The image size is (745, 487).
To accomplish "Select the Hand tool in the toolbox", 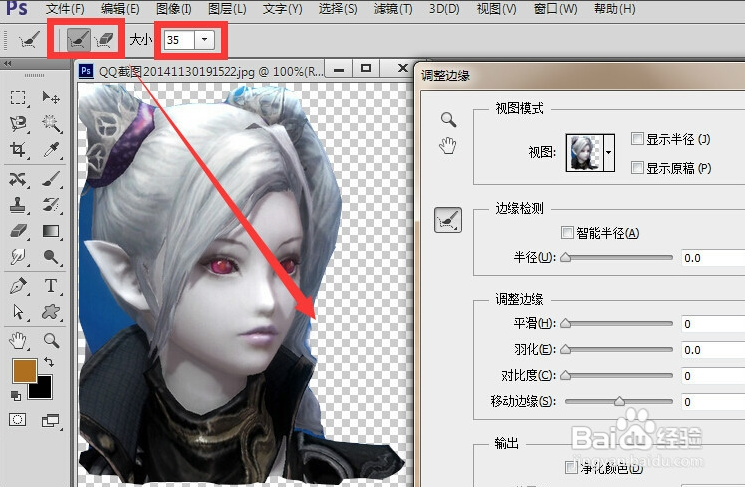I will [x=18, y=340].
